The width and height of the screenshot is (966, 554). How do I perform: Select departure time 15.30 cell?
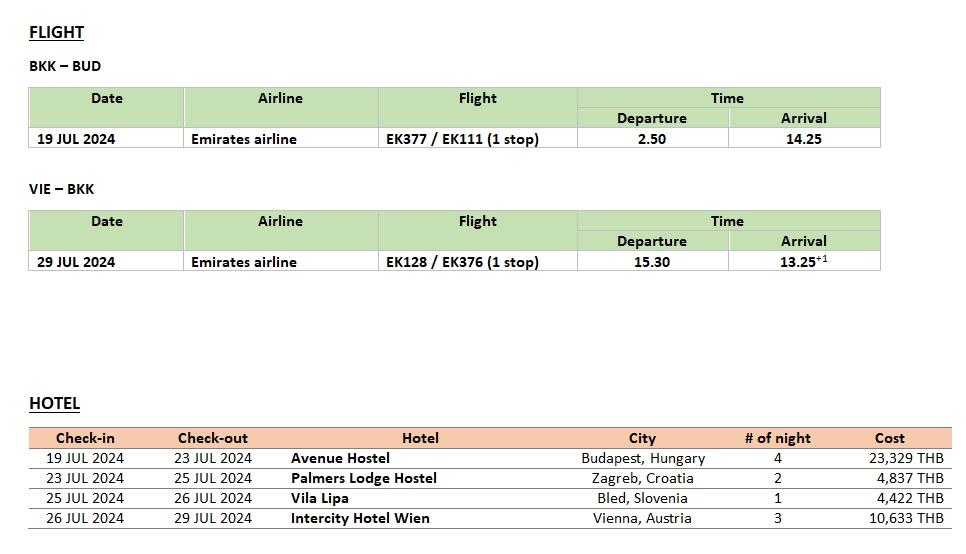coord(652,261)
